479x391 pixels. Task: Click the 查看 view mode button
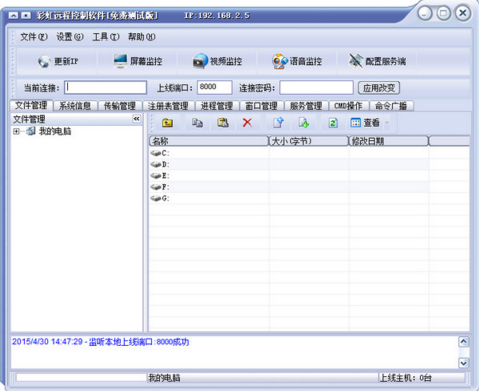point(365,123)
